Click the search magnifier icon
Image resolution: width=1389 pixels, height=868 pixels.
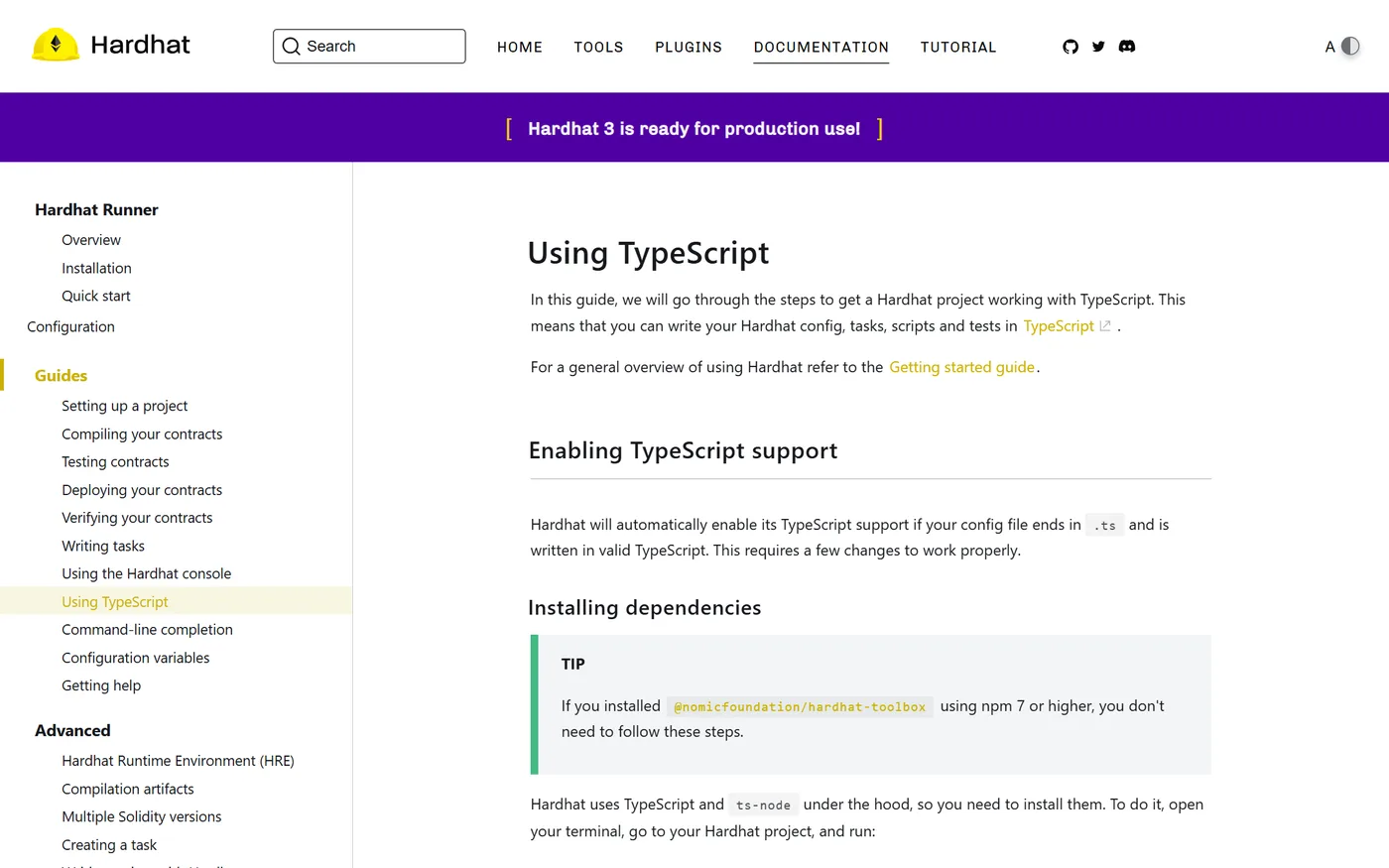tap(291, 47)
